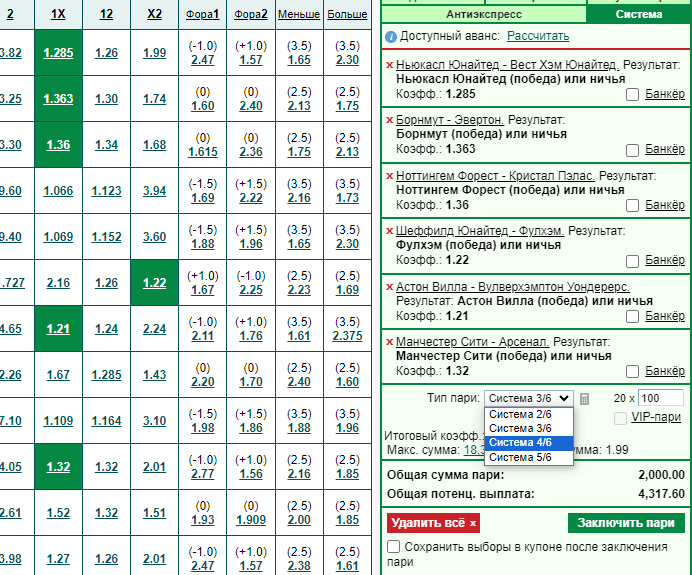Select Система 5/6 from the dropdown list
This screenshot has width=692, height=575.
(529, 457)
